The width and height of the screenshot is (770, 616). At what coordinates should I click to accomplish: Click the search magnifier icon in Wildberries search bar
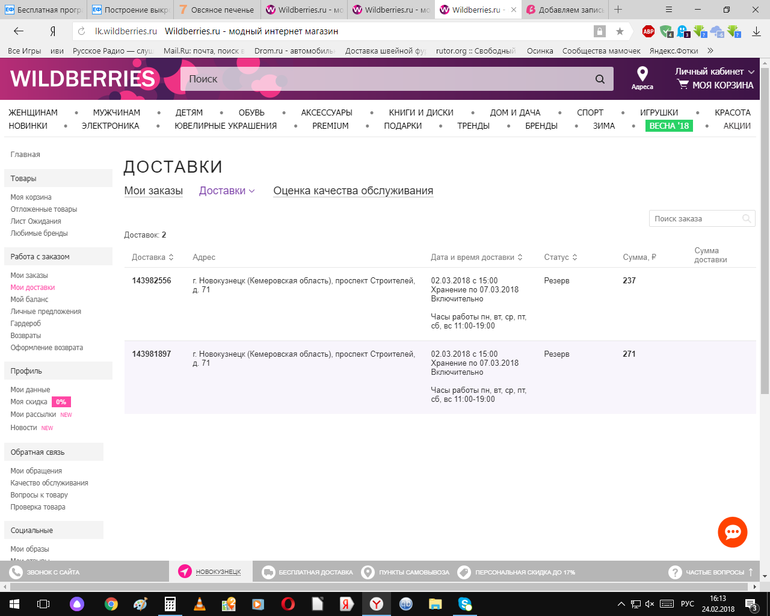(x=600, y=78)
